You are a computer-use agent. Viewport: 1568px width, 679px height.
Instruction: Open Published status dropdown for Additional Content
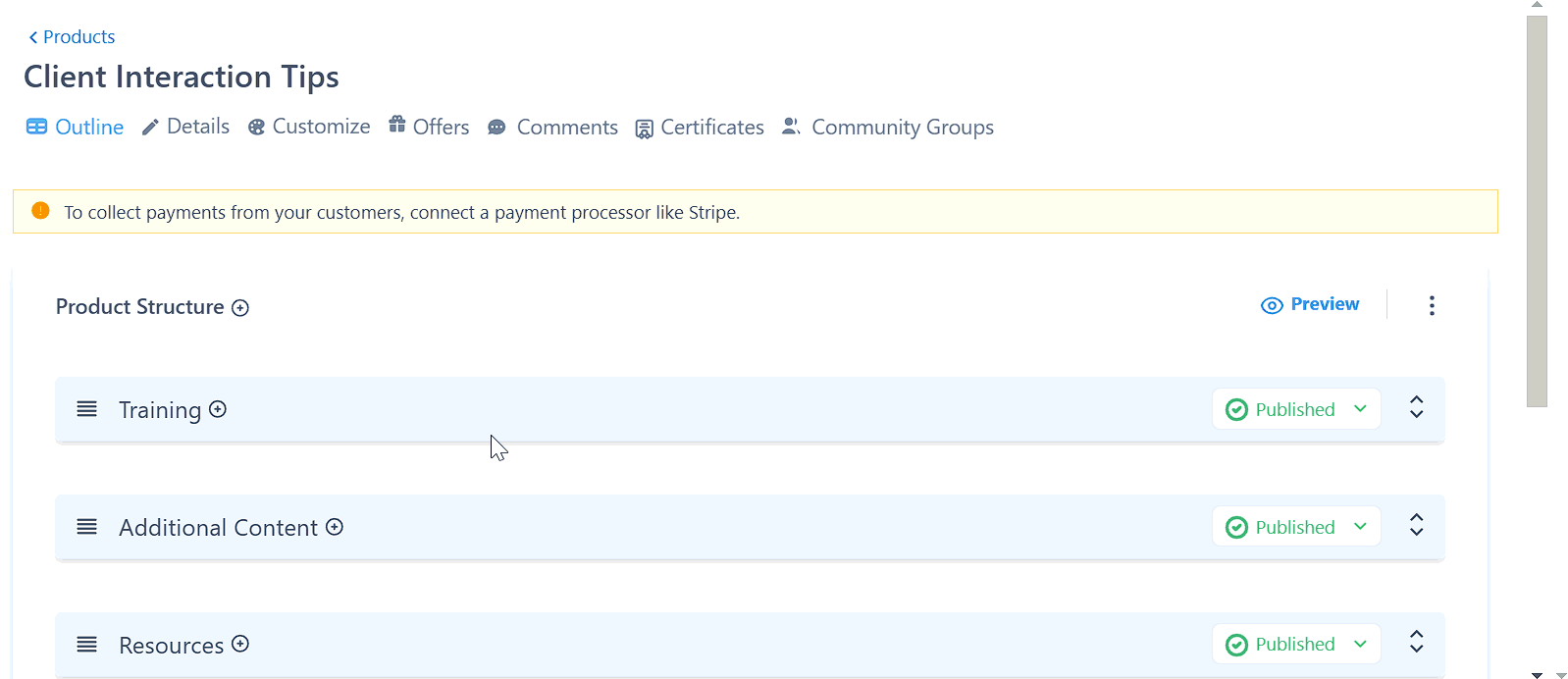(1295, 527)
